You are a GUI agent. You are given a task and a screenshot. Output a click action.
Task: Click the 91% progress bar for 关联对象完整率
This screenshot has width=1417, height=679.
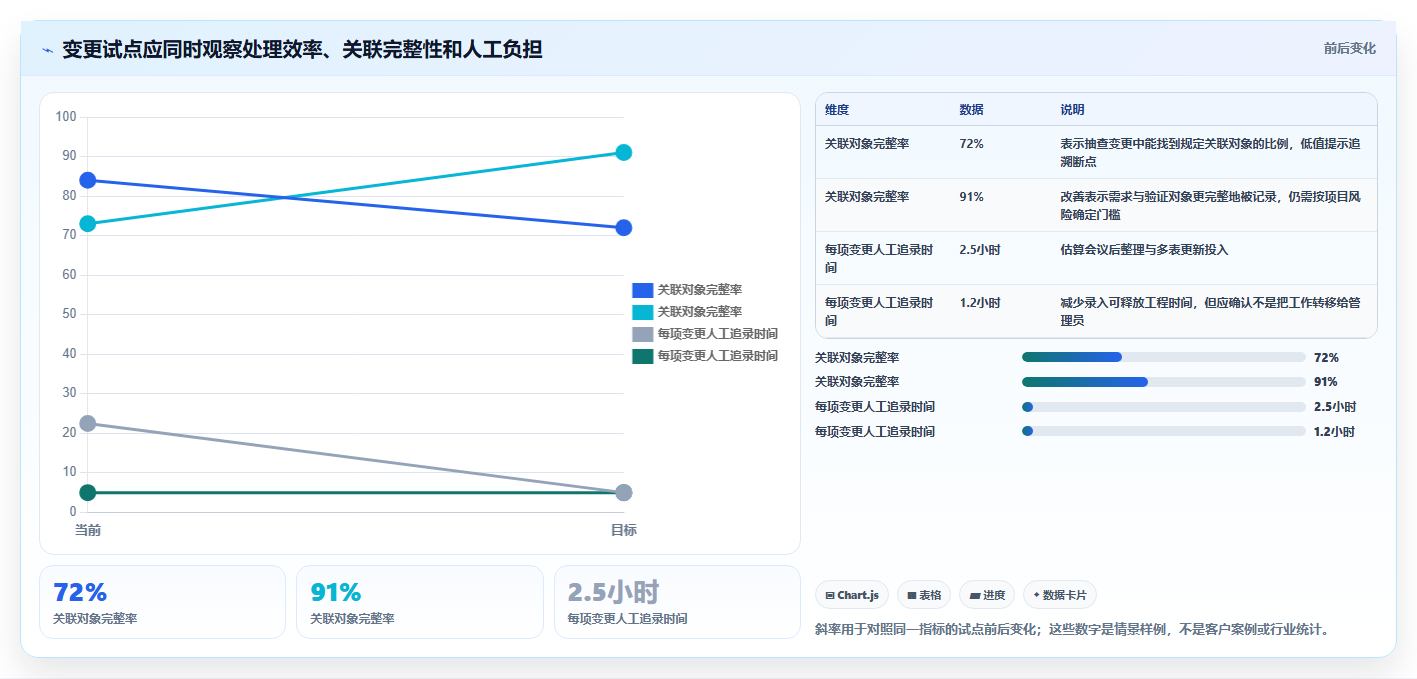[1164, 382]
